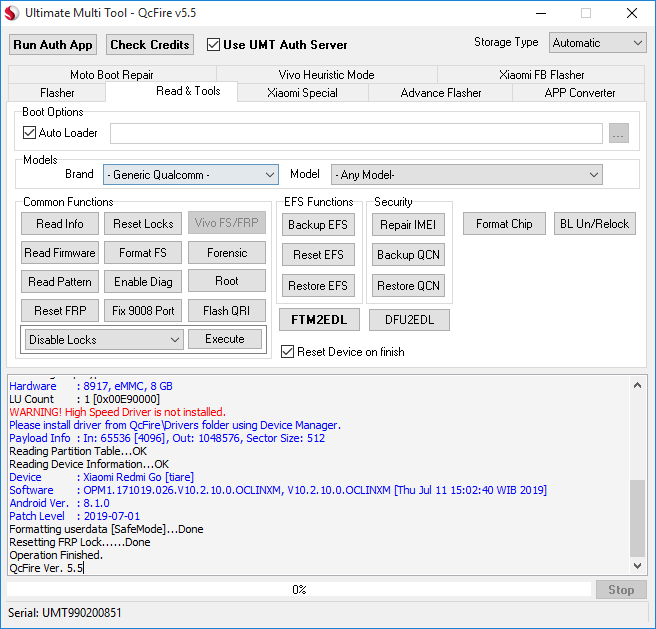Switch to Advance Flasher tab

coord(441,92)
